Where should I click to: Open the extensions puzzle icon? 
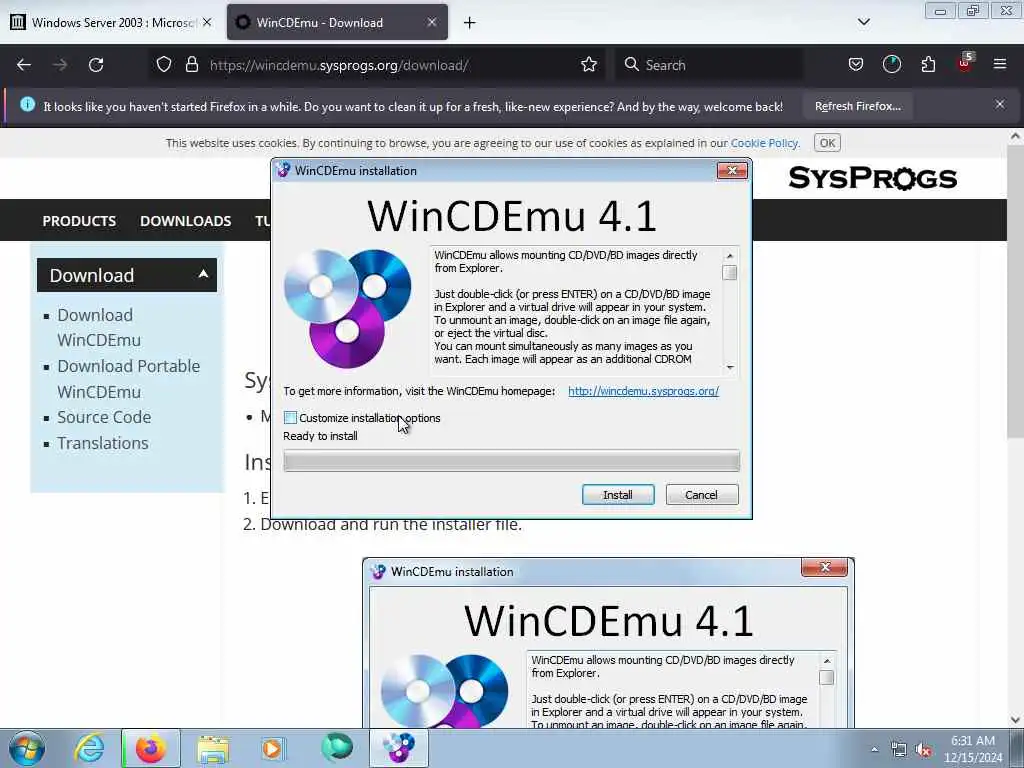click(928, 65)
